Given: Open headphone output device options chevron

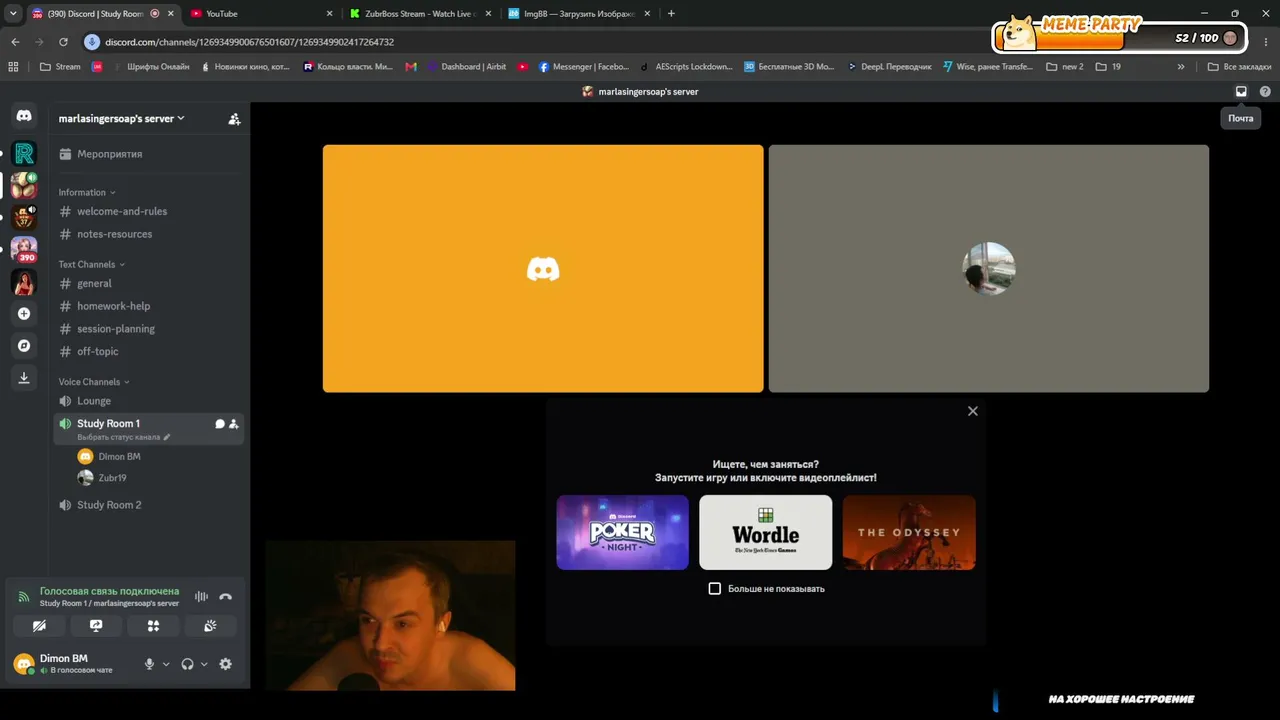Looking at the screenshot, I should 204,664.
